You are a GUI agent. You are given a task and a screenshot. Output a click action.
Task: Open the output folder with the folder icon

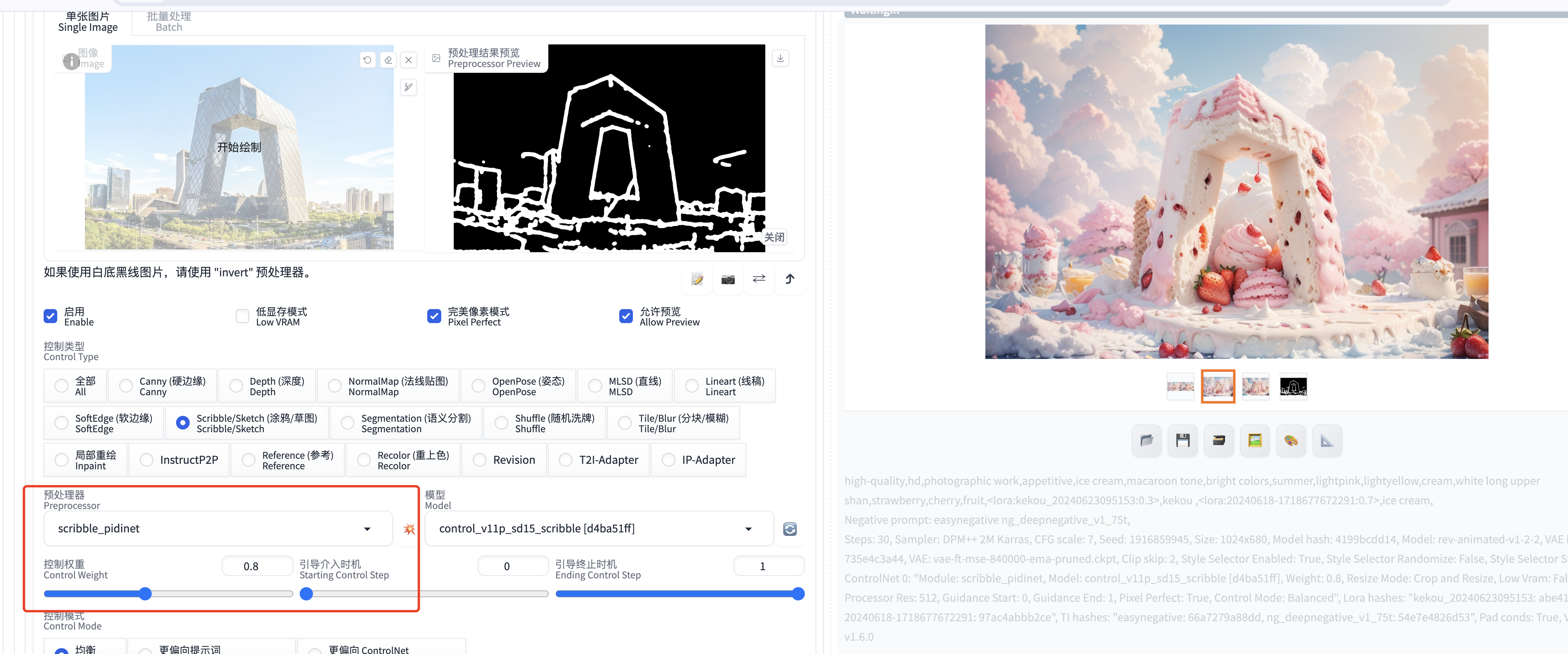coord(1146,440)
